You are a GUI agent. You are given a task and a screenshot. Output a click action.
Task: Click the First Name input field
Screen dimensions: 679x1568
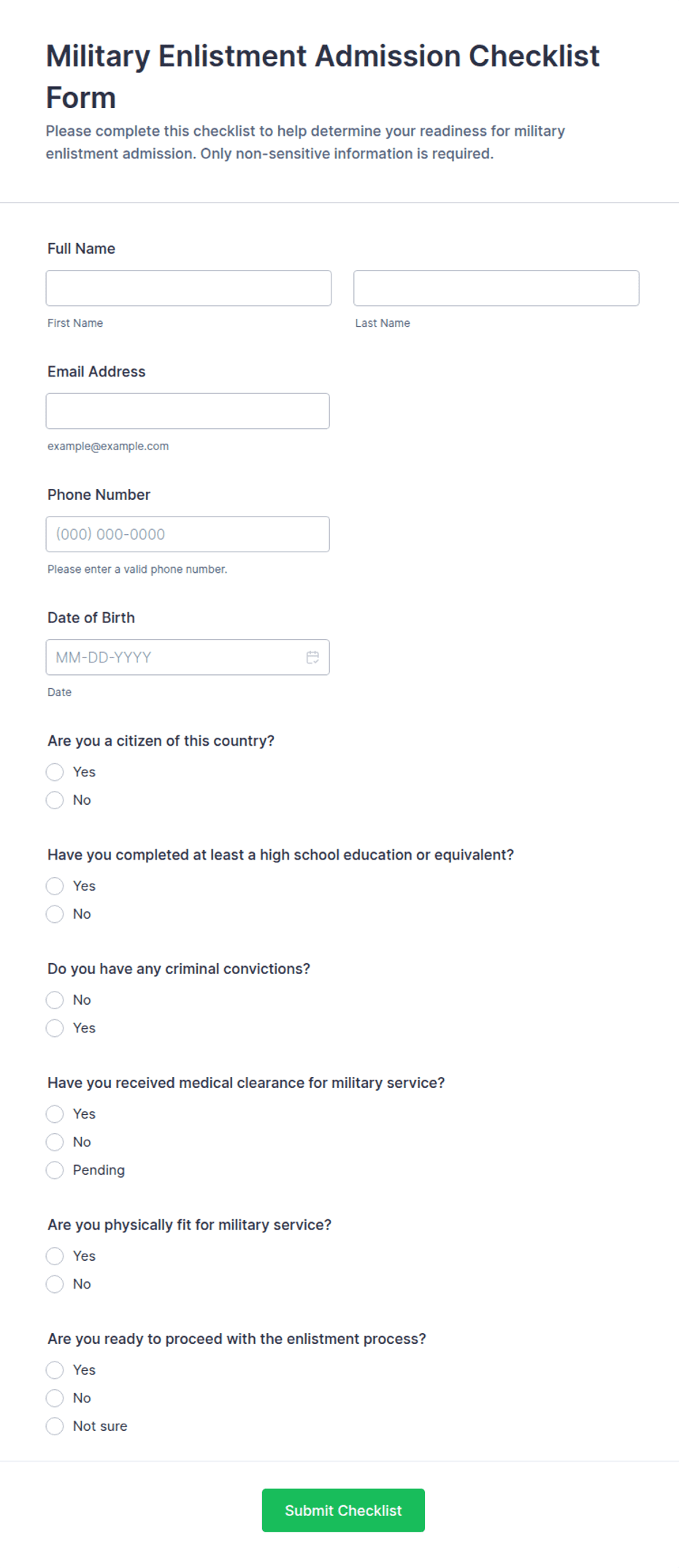pos(188,288)
